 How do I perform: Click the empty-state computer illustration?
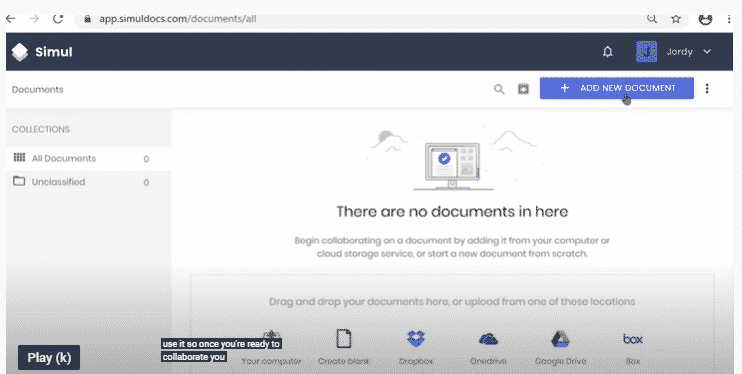tap(452, 167)
